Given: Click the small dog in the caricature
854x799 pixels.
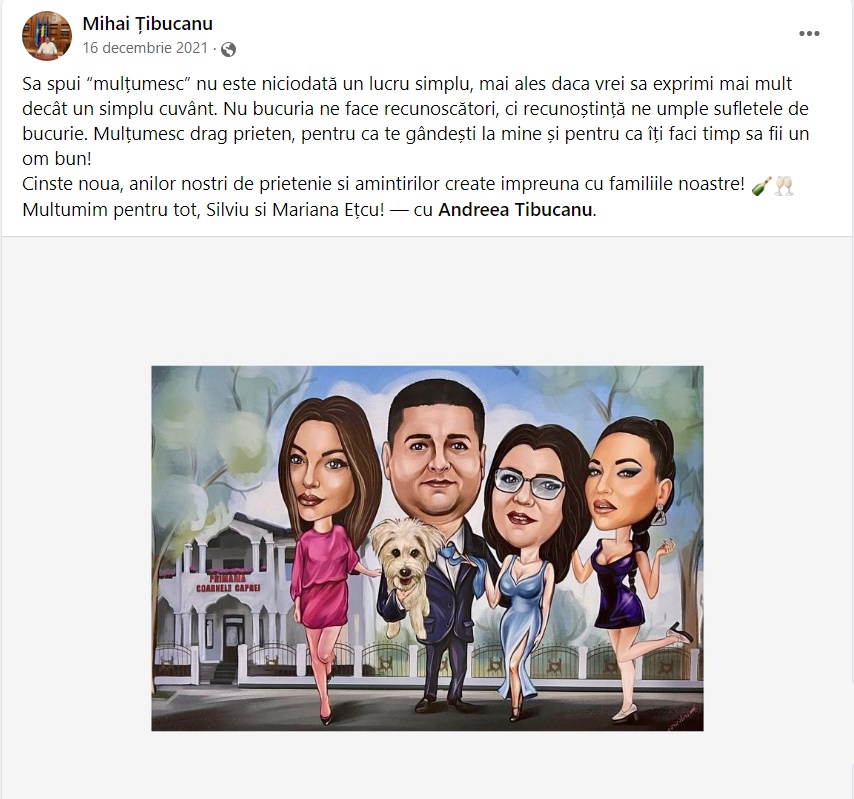Looking at the screenshot, I should click(x=403, y=572).
